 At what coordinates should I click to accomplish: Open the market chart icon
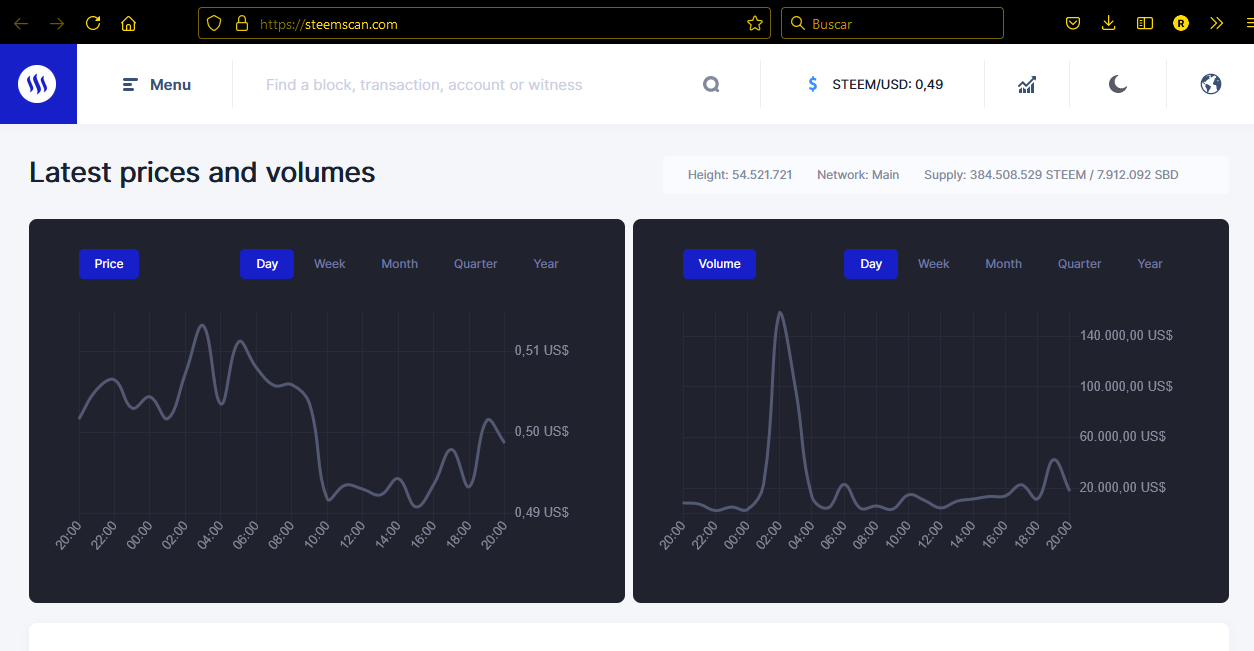click(x=1027, y=85)
